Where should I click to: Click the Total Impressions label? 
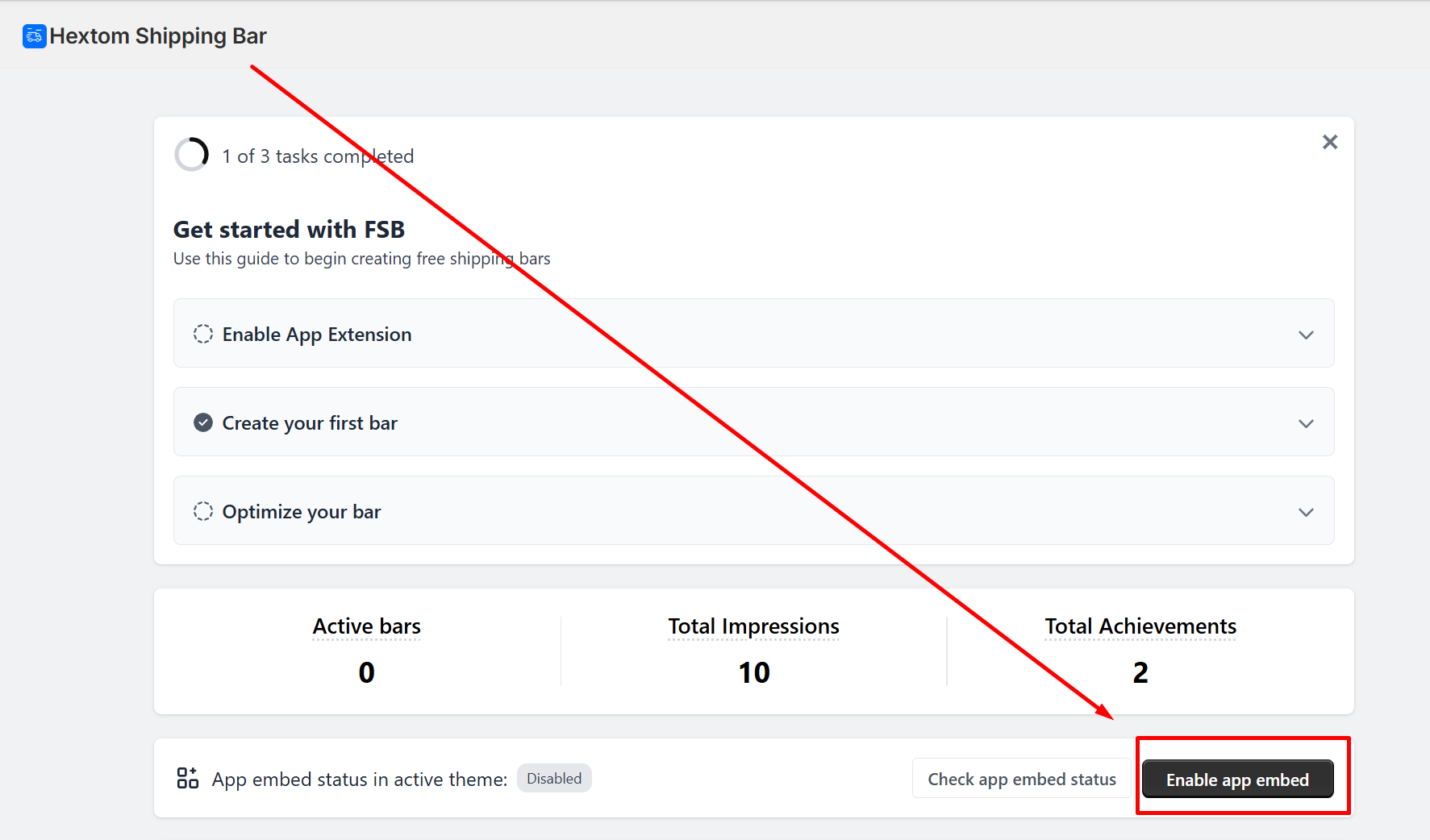[x=753, y=626]
